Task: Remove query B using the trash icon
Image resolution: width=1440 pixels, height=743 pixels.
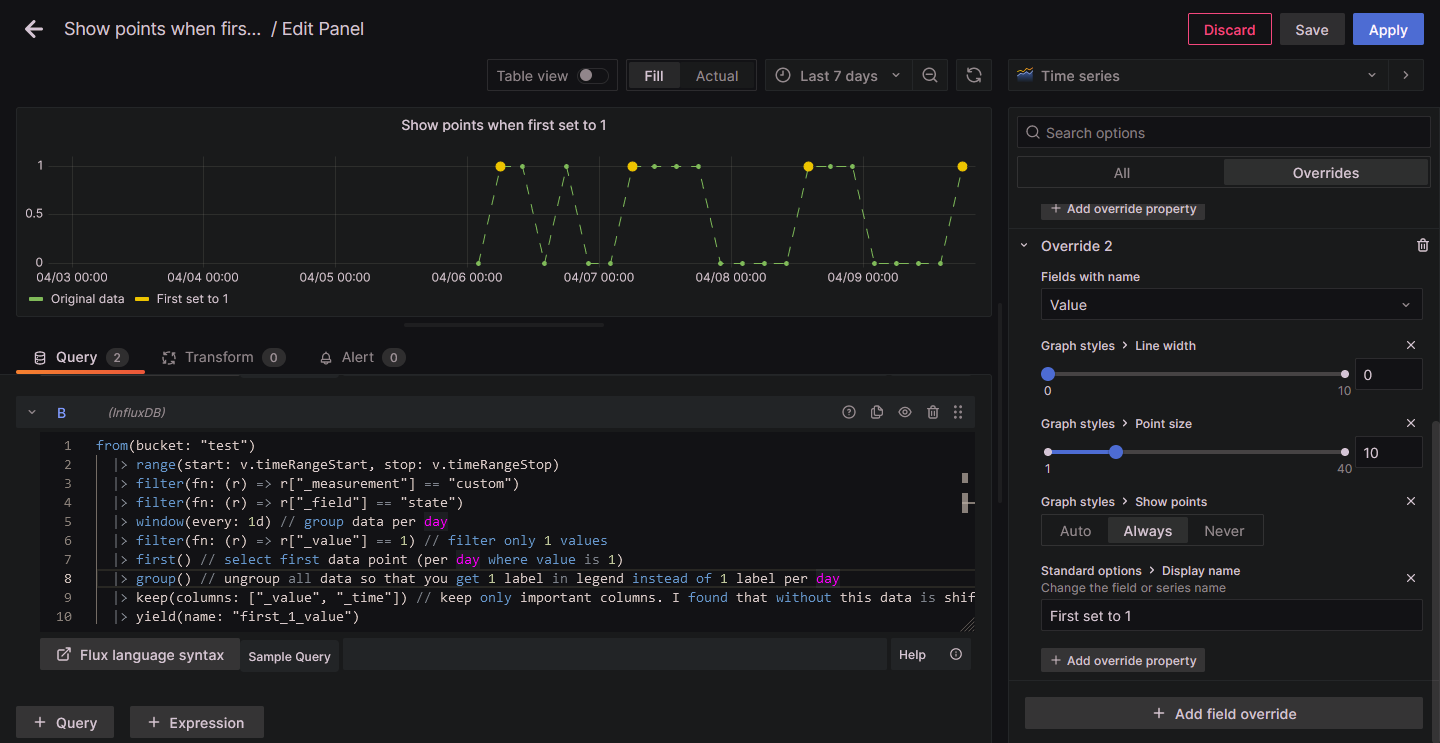Action: click(932, 412)
